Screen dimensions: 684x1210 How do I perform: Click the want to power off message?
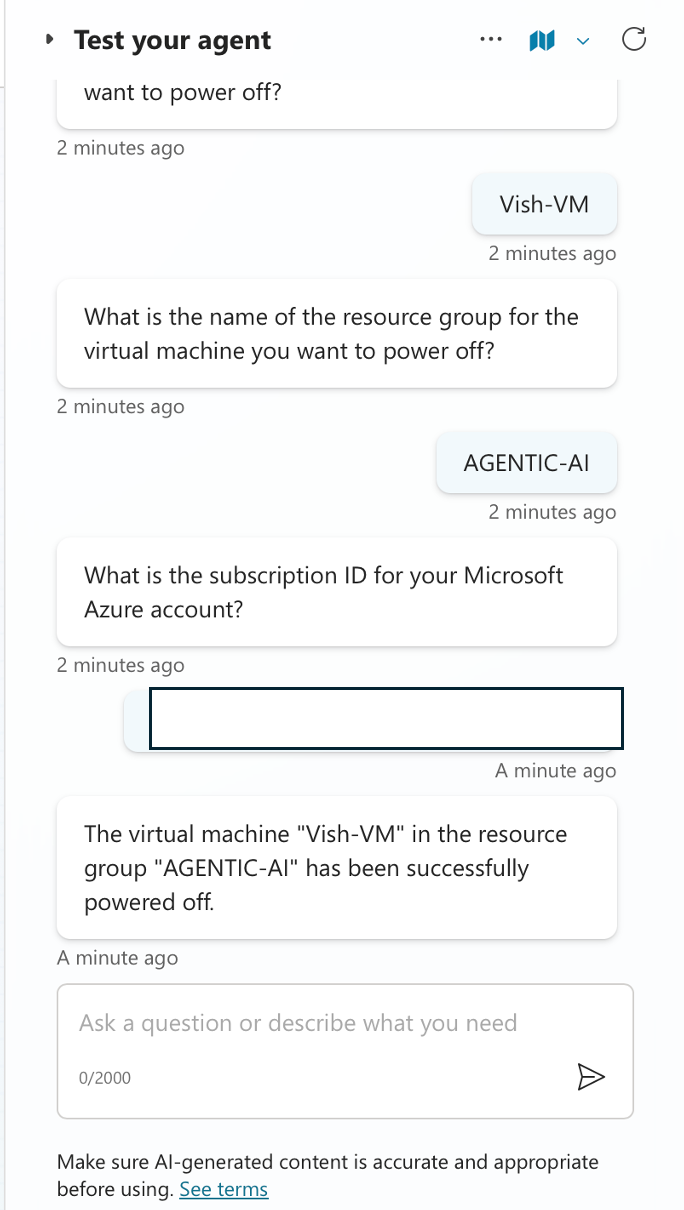coord(337,102)
